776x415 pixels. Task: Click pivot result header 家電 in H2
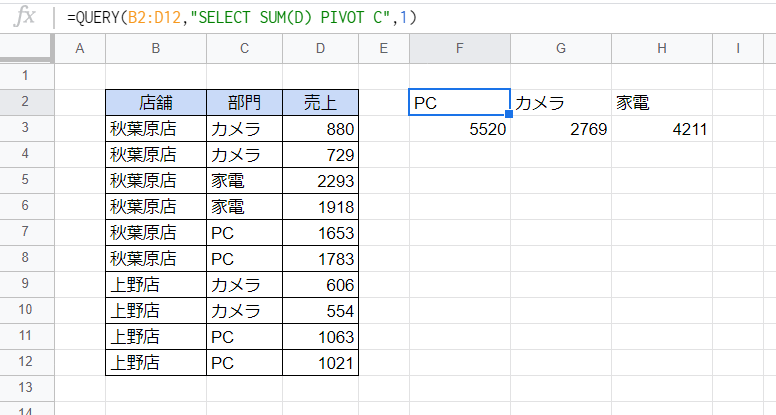tap(662, 102)
